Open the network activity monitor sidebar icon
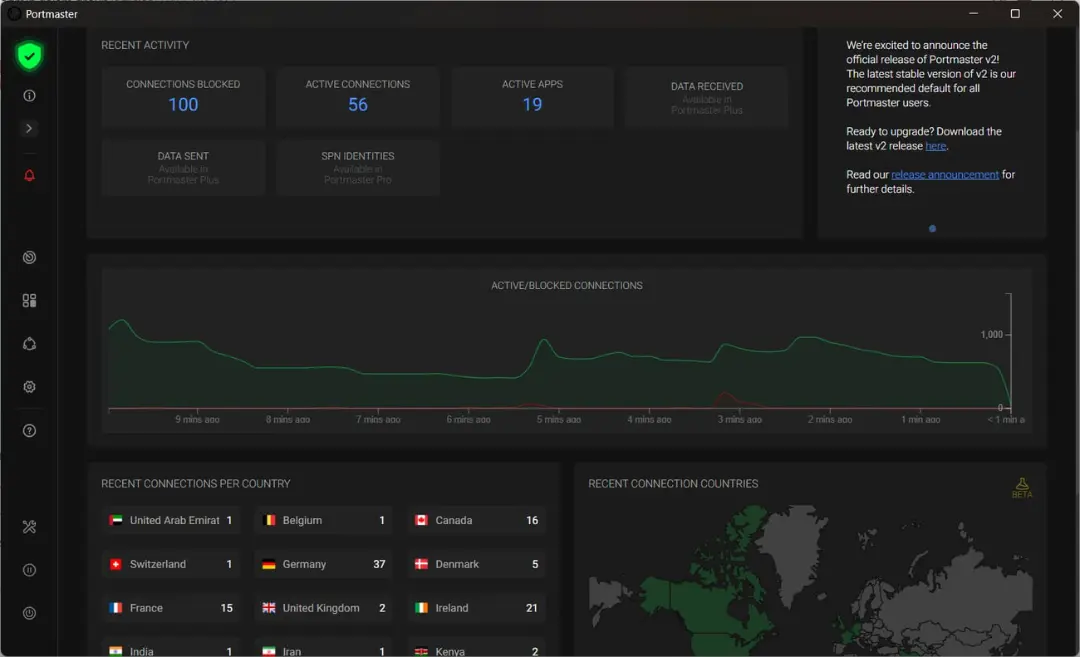Screen dimensions: 1080x657 pyautogui.click(x=29, y=258)
